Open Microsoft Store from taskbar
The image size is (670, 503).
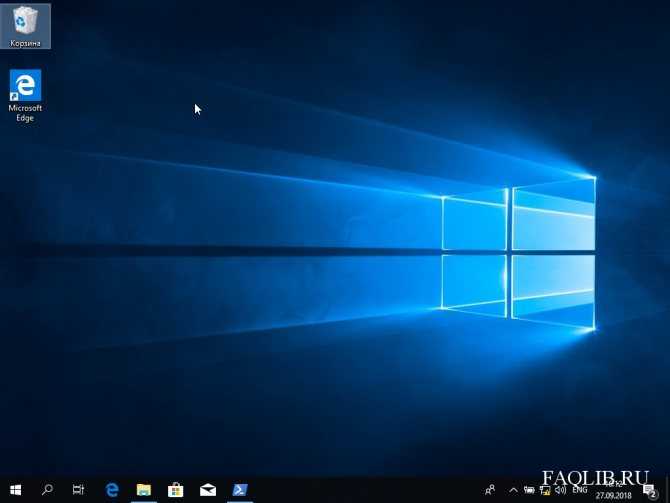(176, 490)
